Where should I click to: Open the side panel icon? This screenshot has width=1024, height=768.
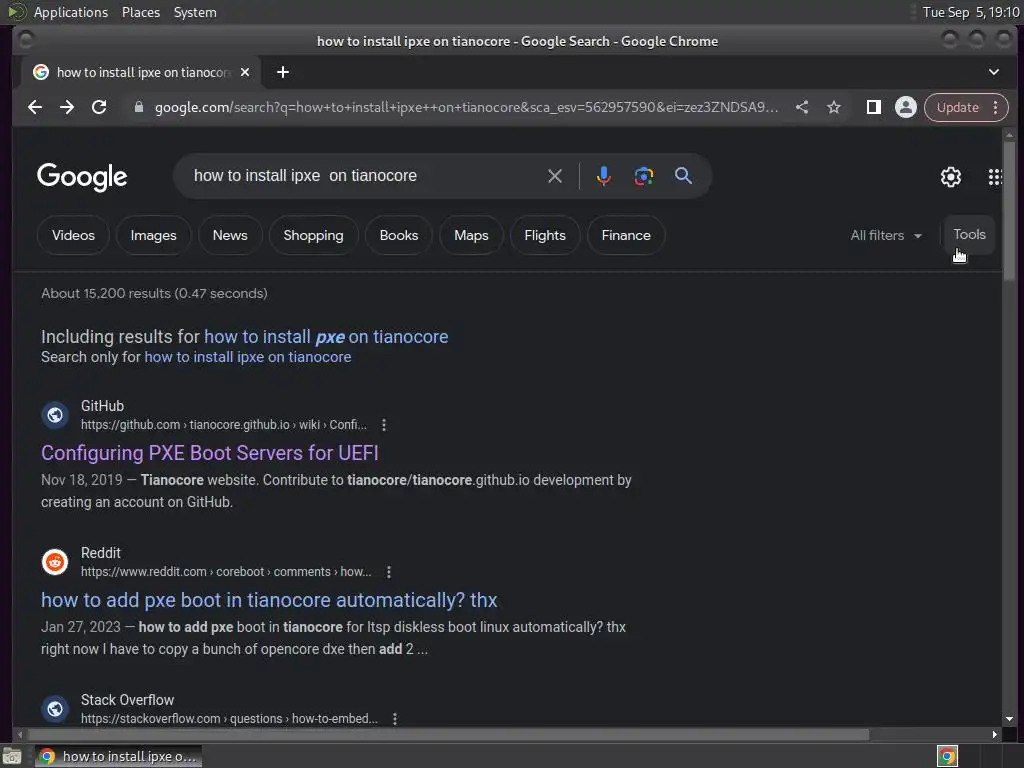tap(874, 107)
